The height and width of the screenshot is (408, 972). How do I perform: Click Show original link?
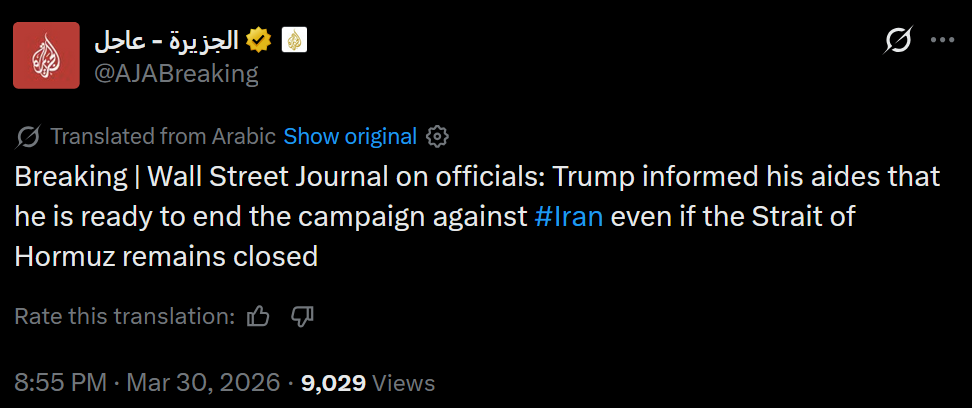coord(349,136)
